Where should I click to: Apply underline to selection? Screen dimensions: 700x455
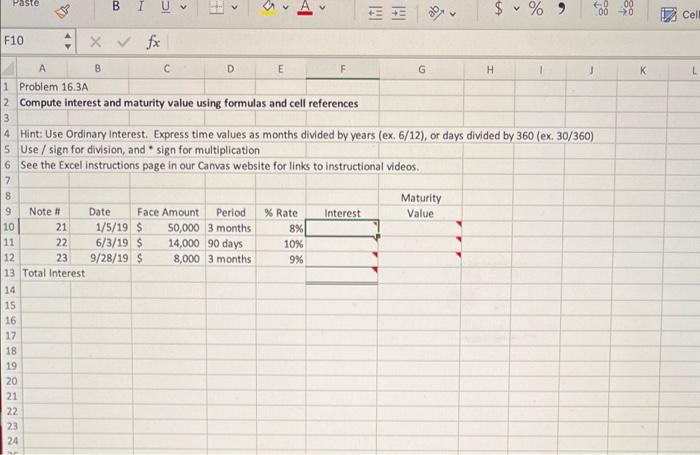point(166,7)
